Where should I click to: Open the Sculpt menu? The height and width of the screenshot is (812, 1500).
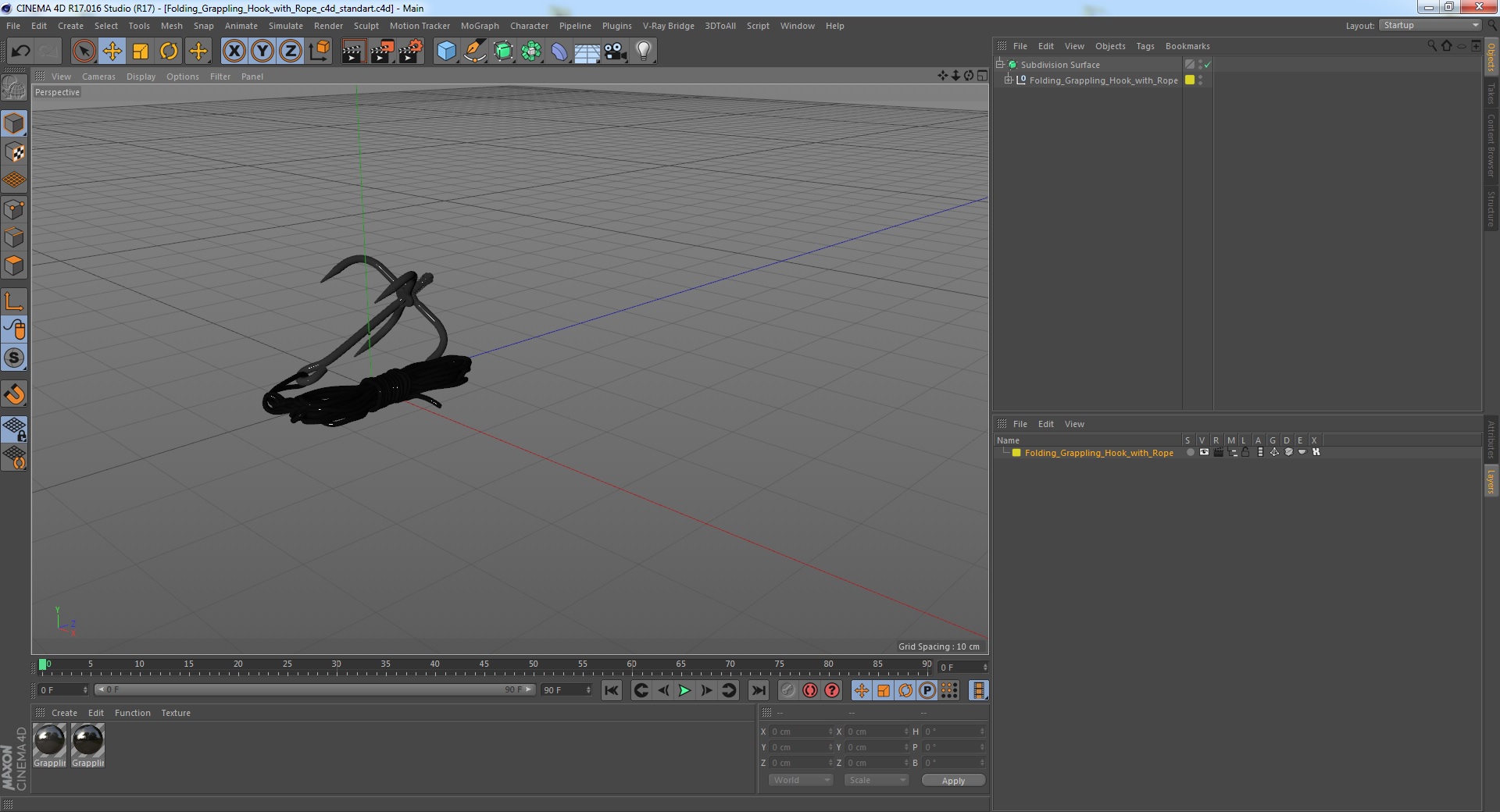[x=366, y=26]
